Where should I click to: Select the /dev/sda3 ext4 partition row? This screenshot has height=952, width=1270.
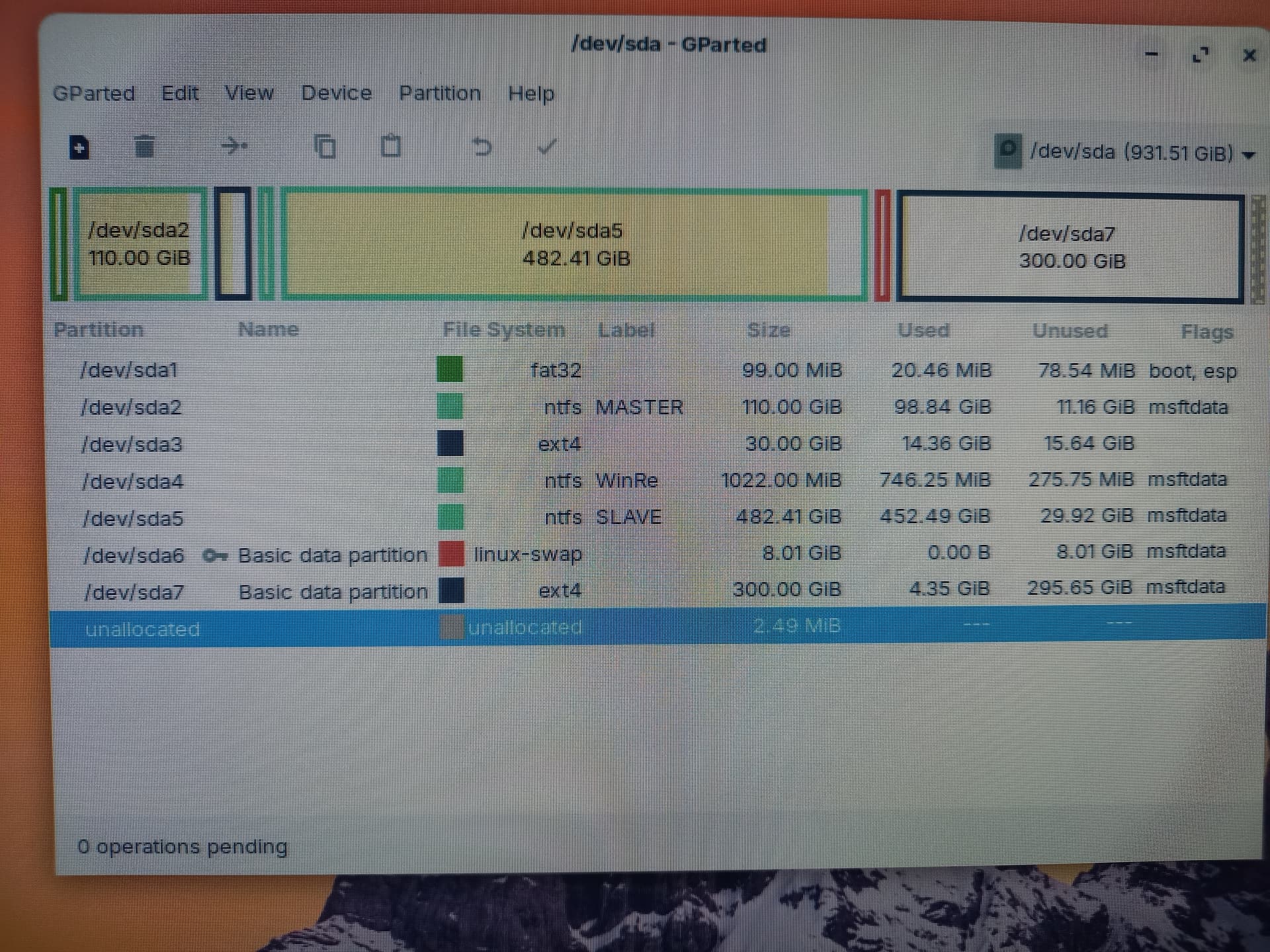(x=657, y=444)
